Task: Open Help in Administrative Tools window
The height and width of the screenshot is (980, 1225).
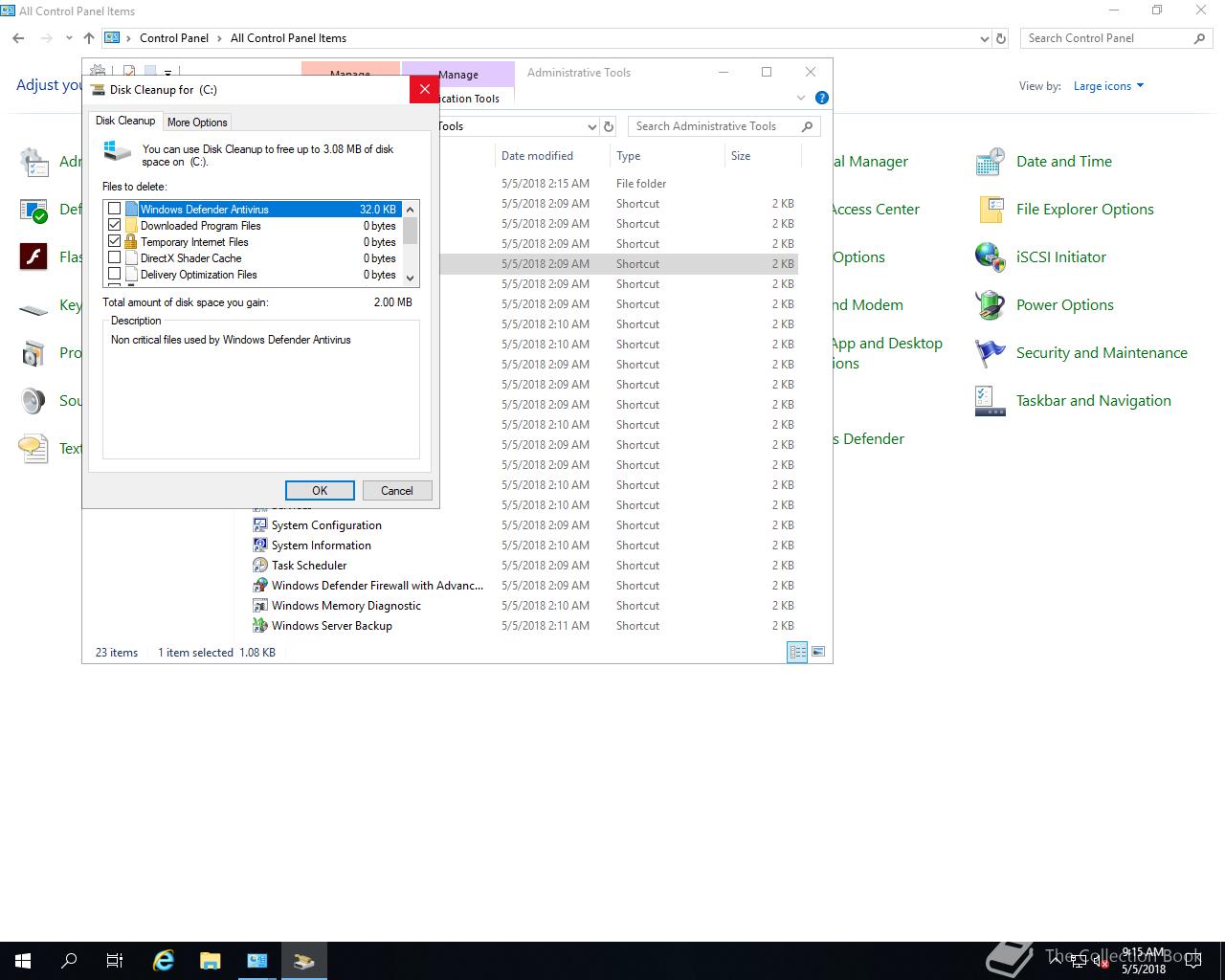Action: click(821, 98)
